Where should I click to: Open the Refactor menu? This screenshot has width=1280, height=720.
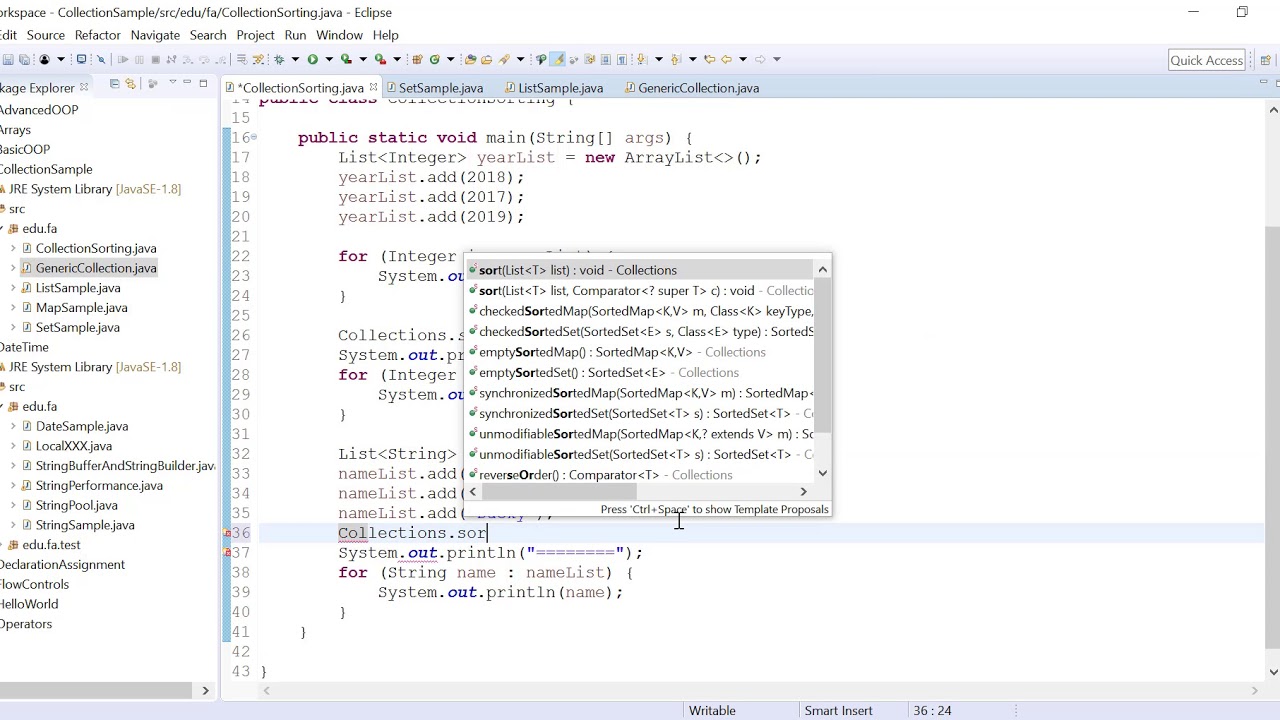97,35
